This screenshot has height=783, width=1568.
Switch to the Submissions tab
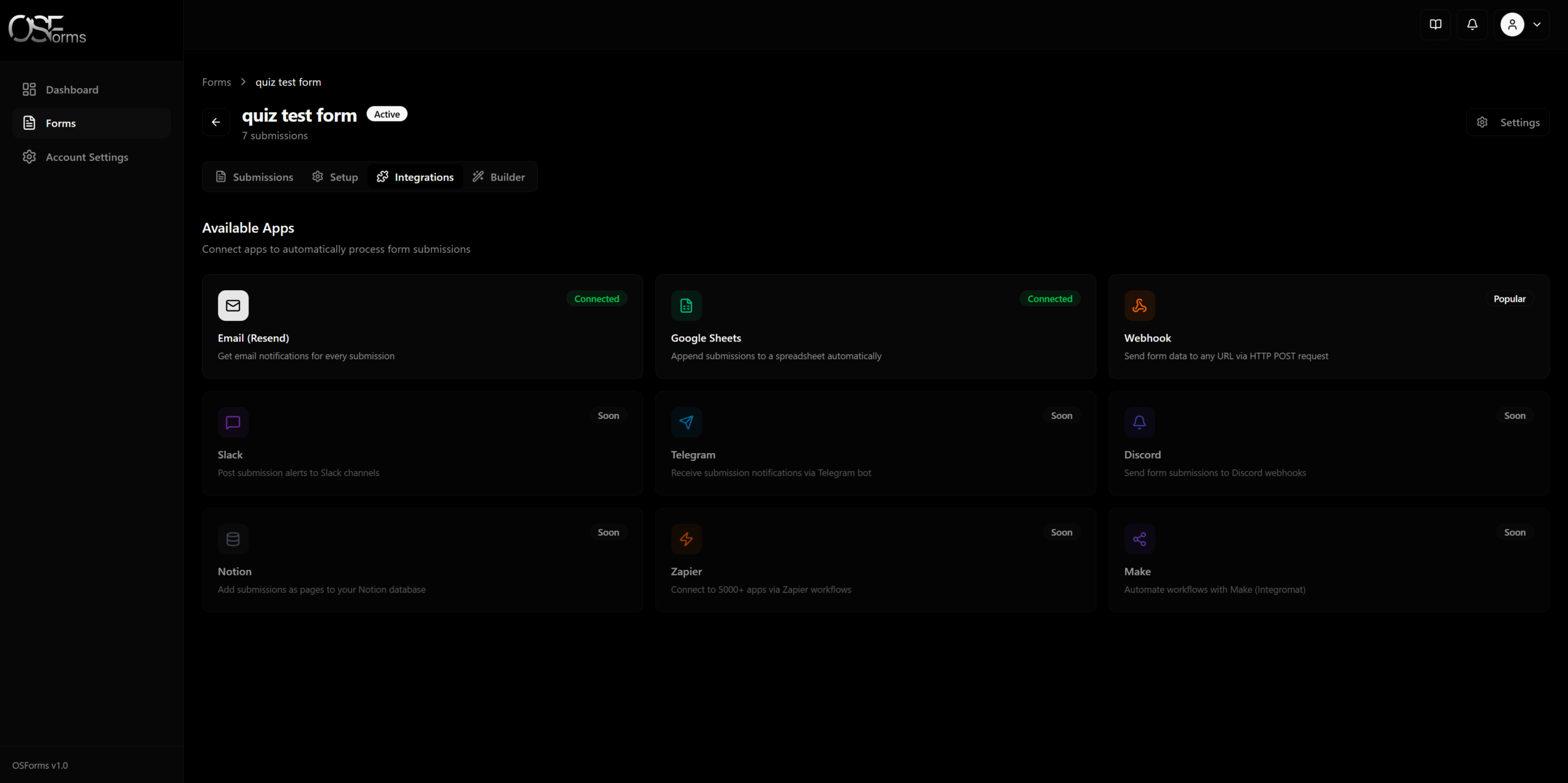coord(254,176)
